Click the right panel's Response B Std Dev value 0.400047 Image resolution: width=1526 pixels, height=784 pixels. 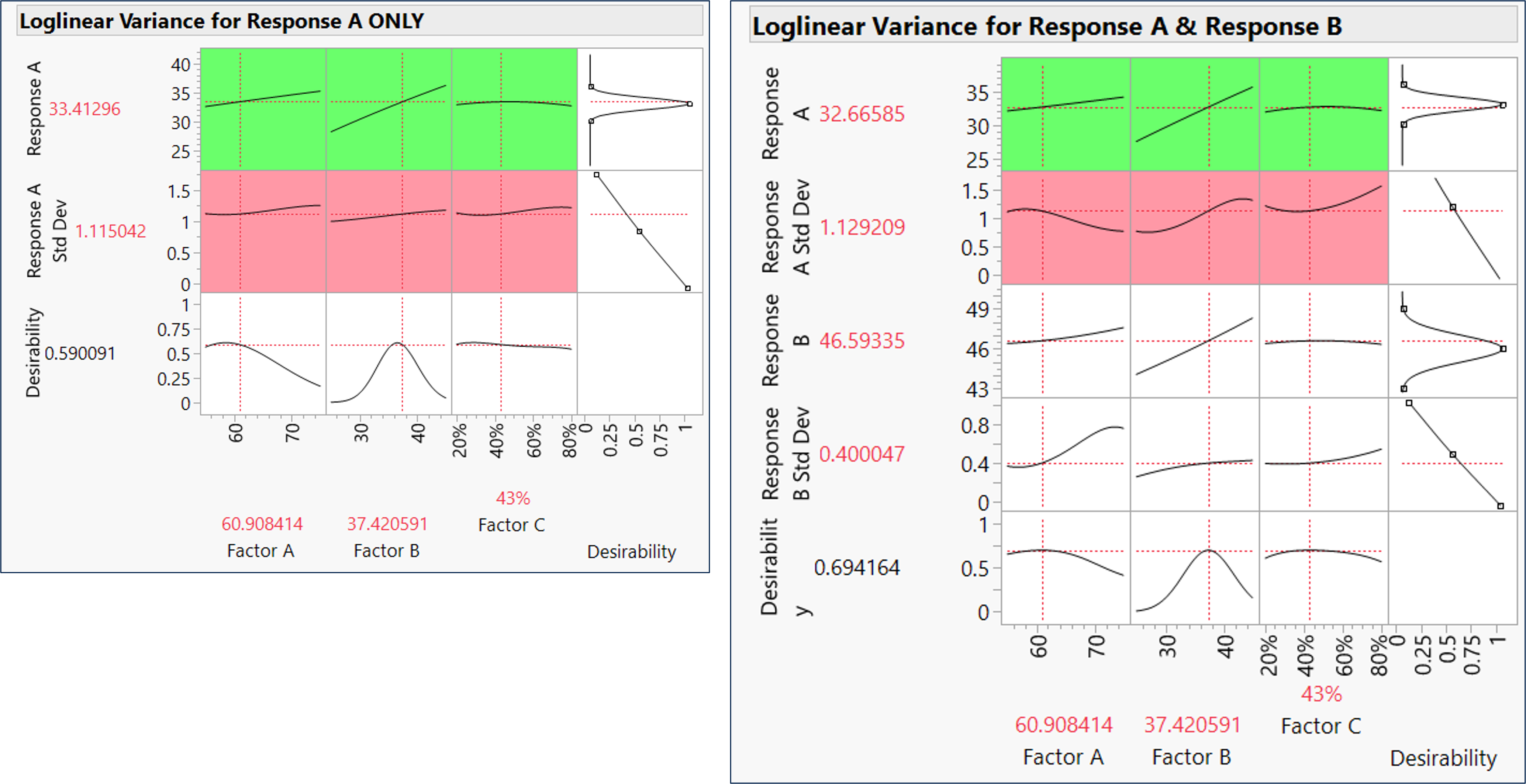click(862, 454)
